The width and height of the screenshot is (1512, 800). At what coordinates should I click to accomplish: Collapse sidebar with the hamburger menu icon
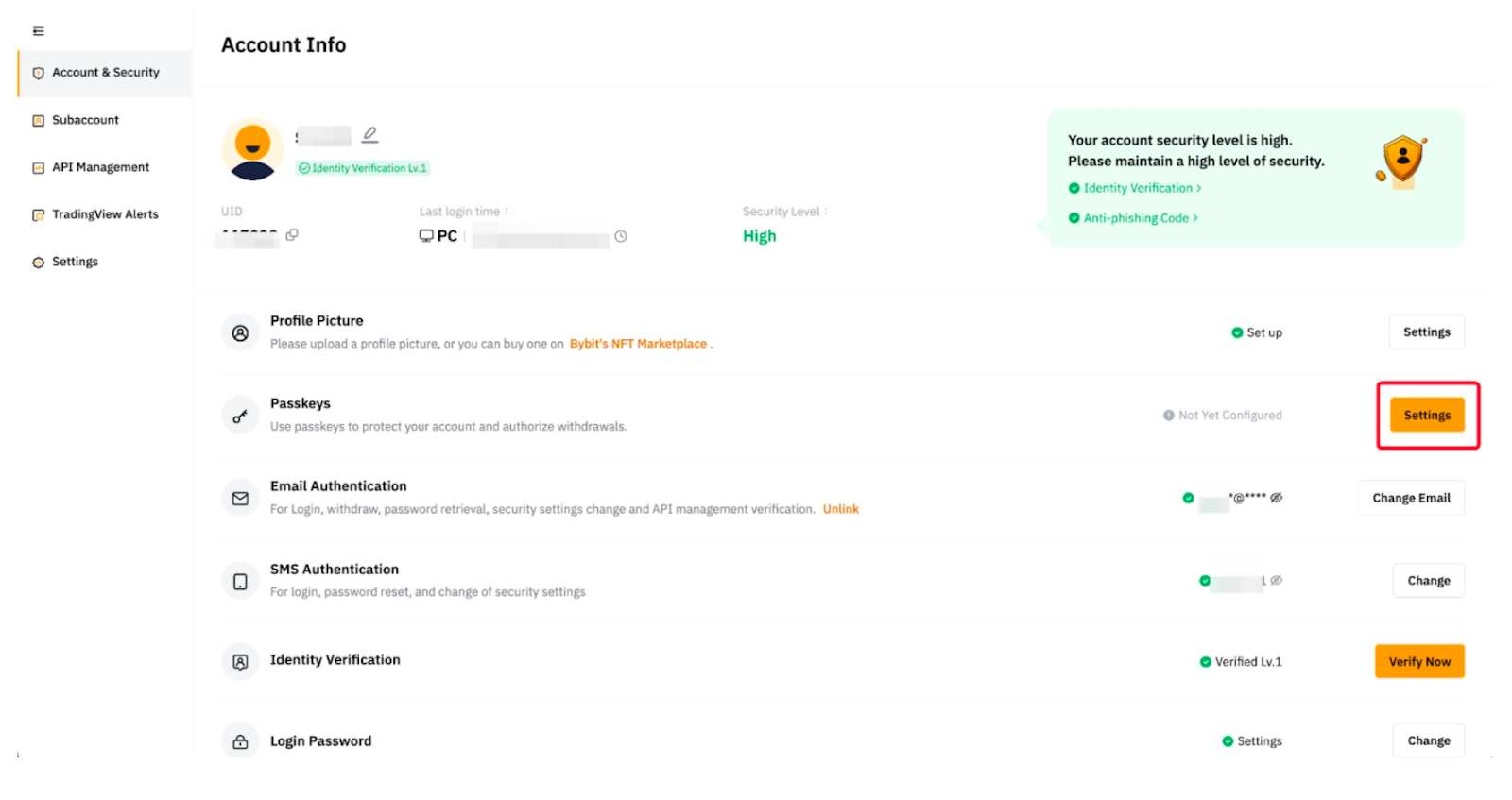click(x=38, y=31)
